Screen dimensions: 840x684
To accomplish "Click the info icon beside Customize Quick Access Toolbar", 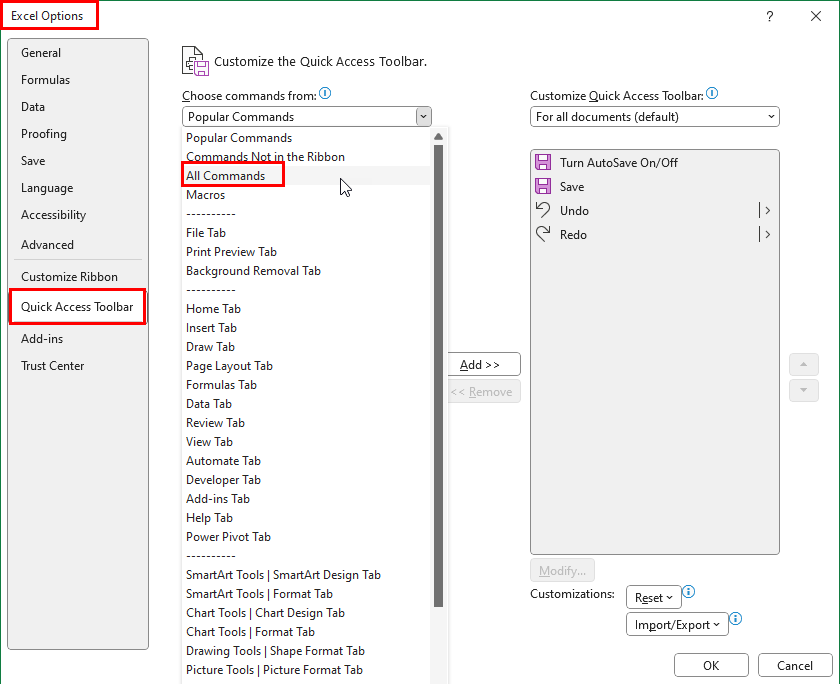I will pyautogui.click(x=712, y=94).
